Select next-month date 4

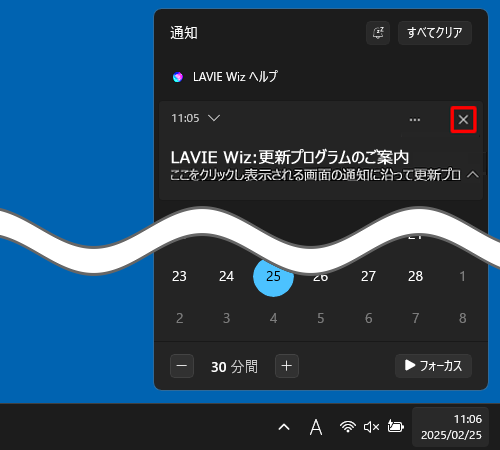click(x=273, y=318)
